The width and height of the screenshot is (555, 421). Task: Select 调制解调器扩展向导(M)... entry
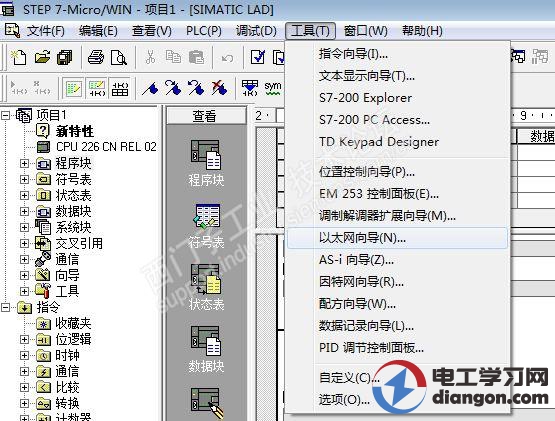397,216
